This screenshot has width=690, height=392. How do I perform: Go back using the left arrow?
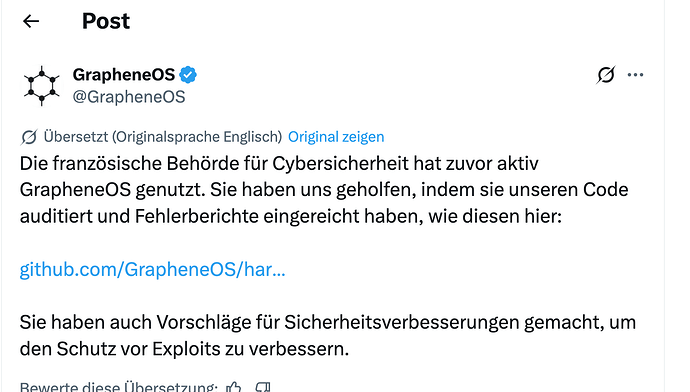31,21
